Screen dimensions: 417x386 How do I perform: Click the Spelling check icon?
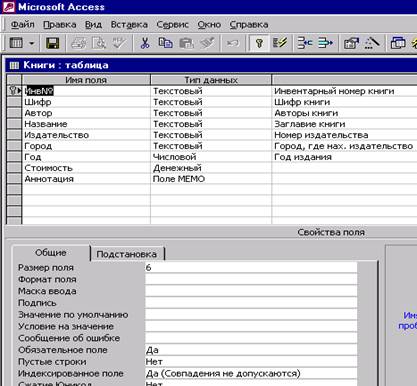(119, 43)
